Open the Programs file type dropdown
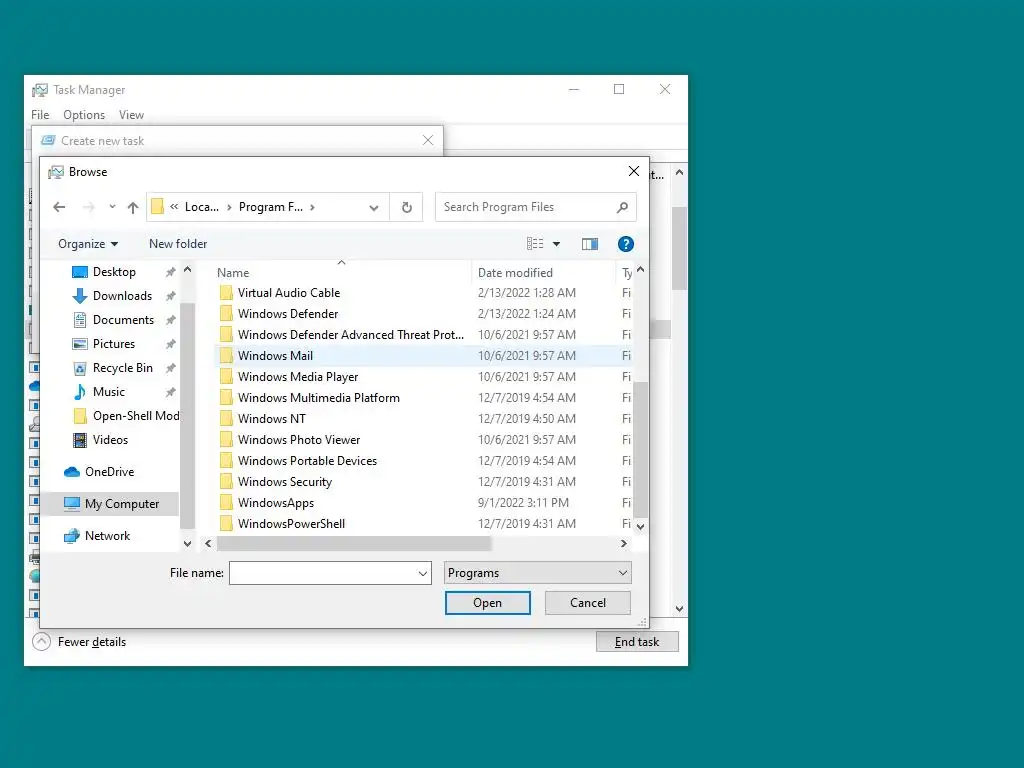 point(537,573)
